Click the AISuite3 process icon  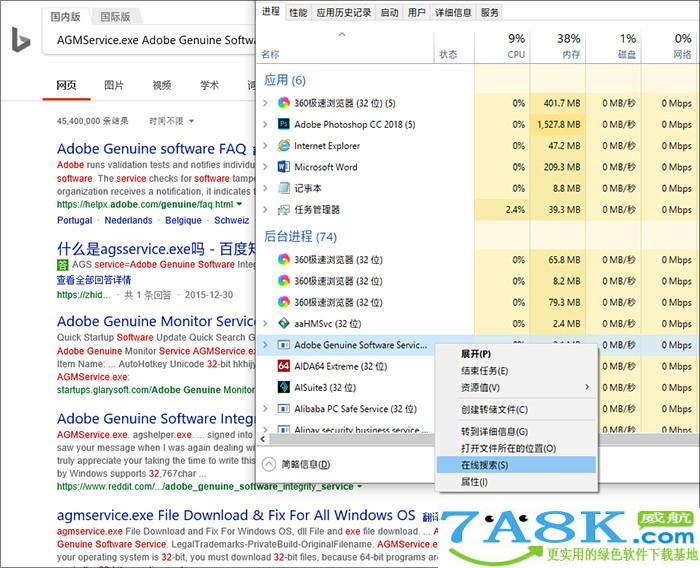point(283,387)
